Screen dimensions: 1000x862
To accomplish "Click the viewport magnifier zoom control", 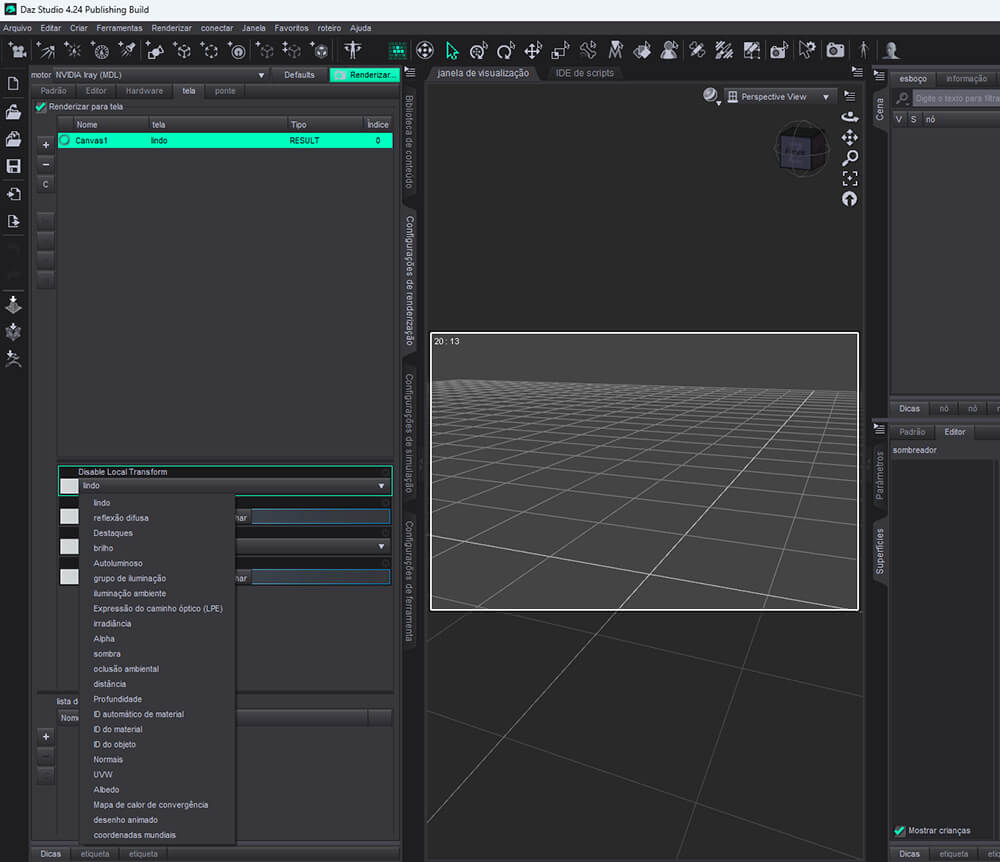I will pos(849,157).
